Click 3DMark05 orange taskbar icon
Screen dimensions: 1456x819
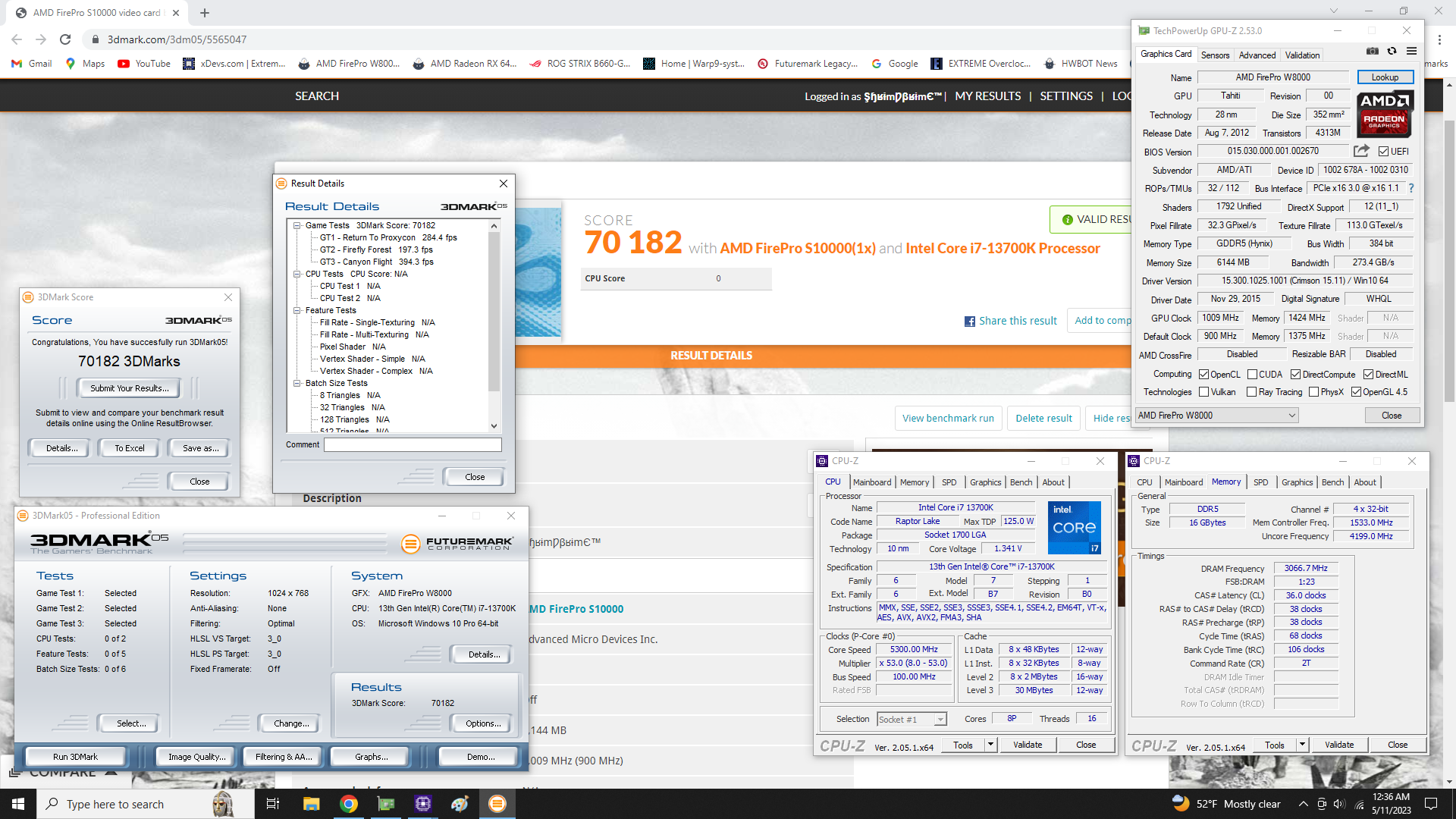[x=497, y=804]
